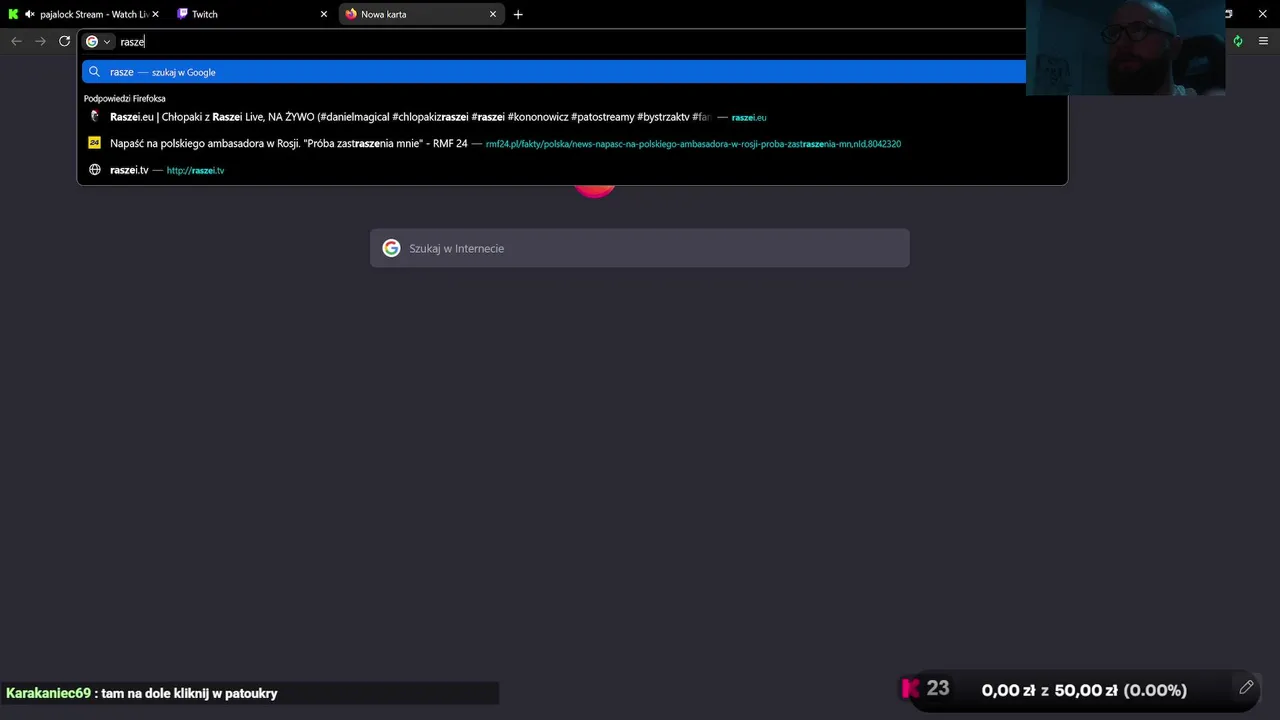This screenshot has height=720, width=1280.
Task: Restore down the Firefox window
Action: coord(1229,14)
